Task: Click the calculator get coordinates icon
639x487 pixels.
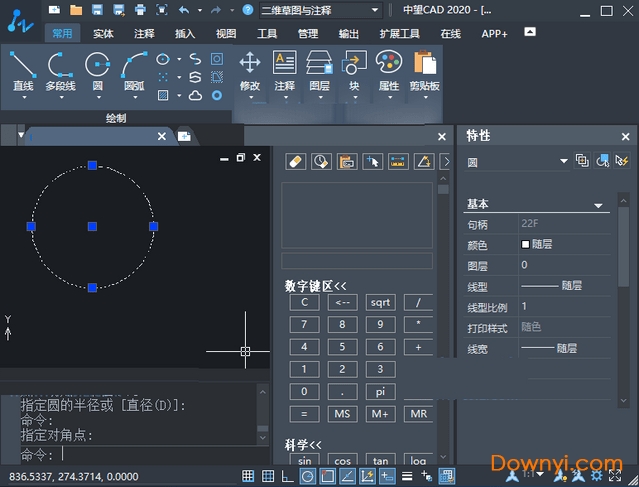Action: (x=372, y=162)
